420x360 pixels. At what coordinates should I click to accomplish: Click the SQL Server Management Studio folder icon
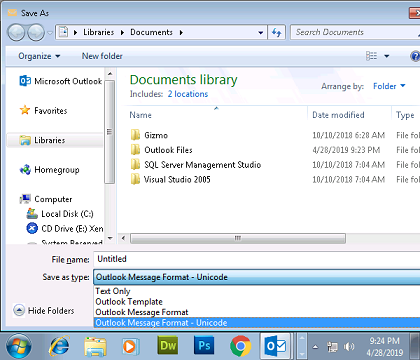click(135, 164)
